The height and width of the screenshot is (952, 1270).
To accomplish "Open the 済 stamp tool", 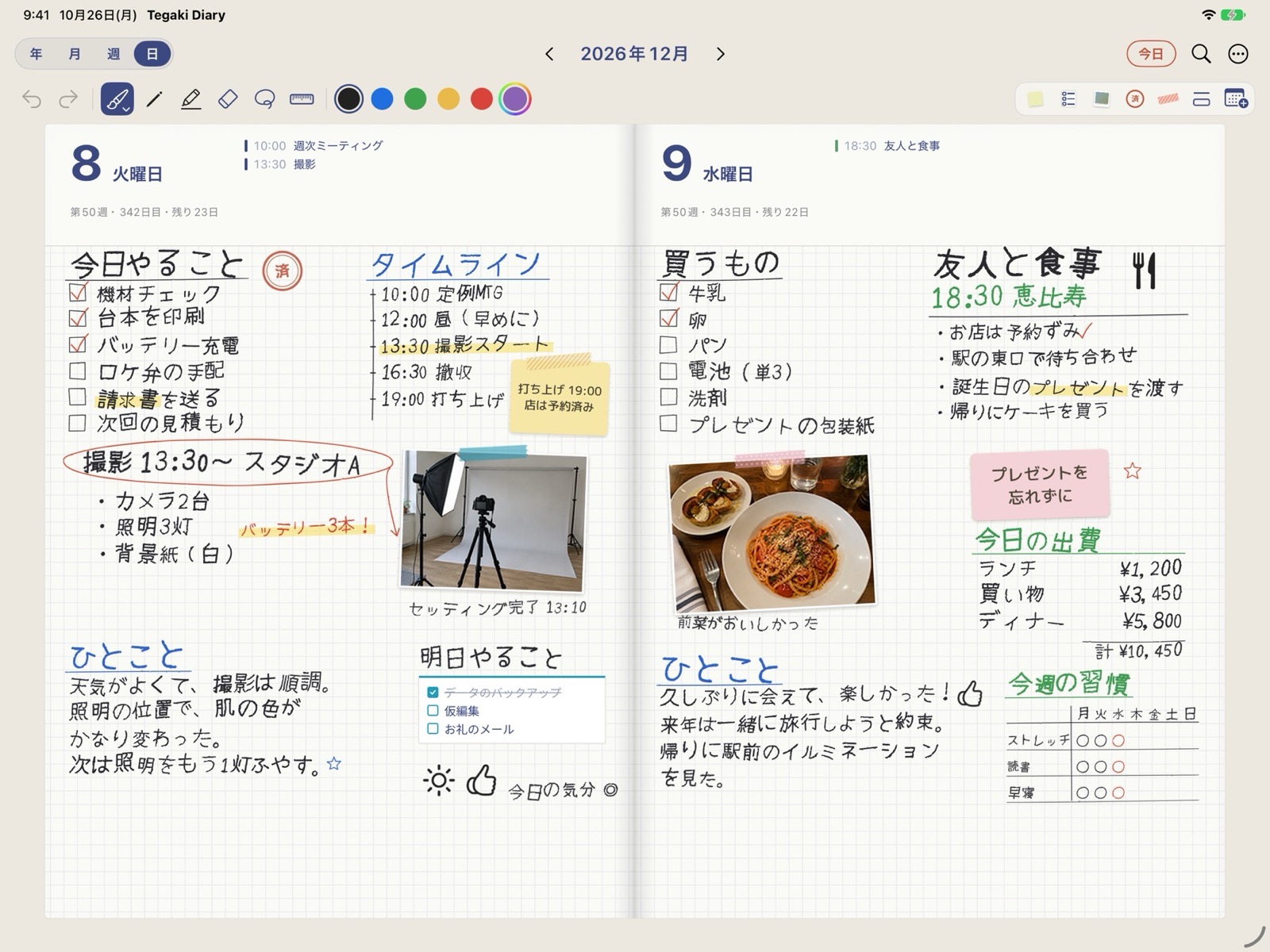I will click(x=1135, y=99).
